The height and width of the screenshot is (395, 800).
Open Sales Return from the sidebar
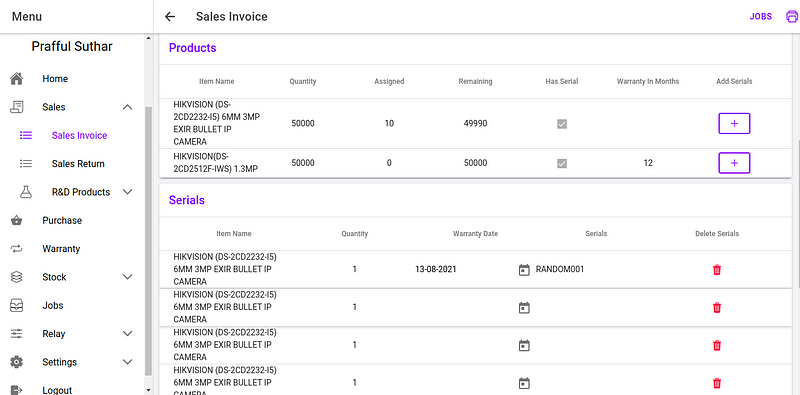[x=78, y=164]
